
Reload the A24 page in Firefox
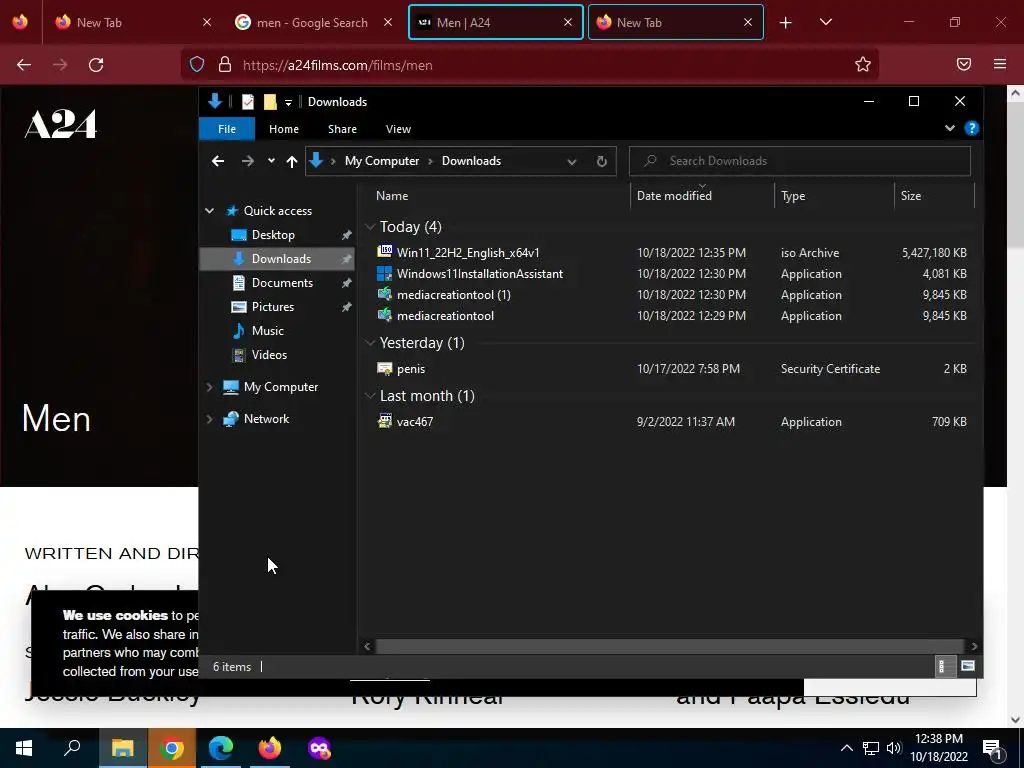point(96,65)
